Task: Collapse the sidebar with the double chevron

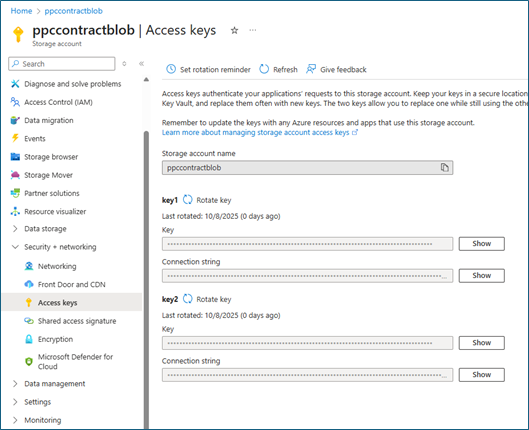Action: 141,64
